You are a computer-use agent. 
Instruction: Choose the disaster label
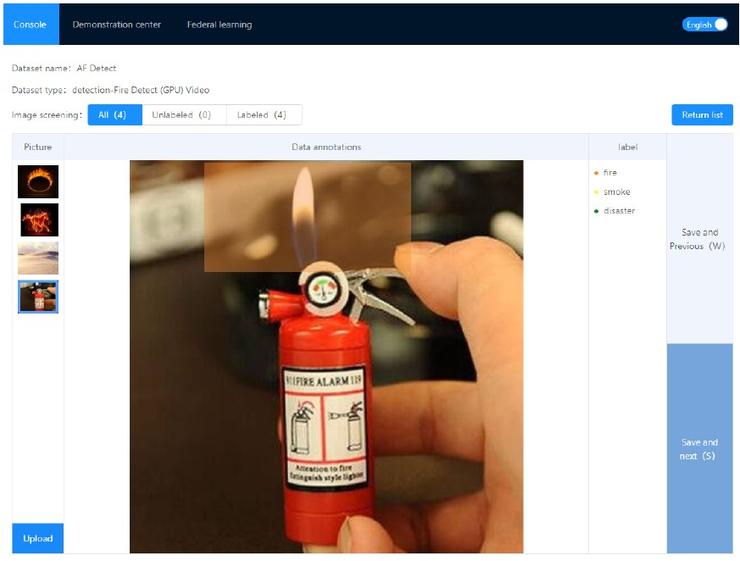click(619, 211)
